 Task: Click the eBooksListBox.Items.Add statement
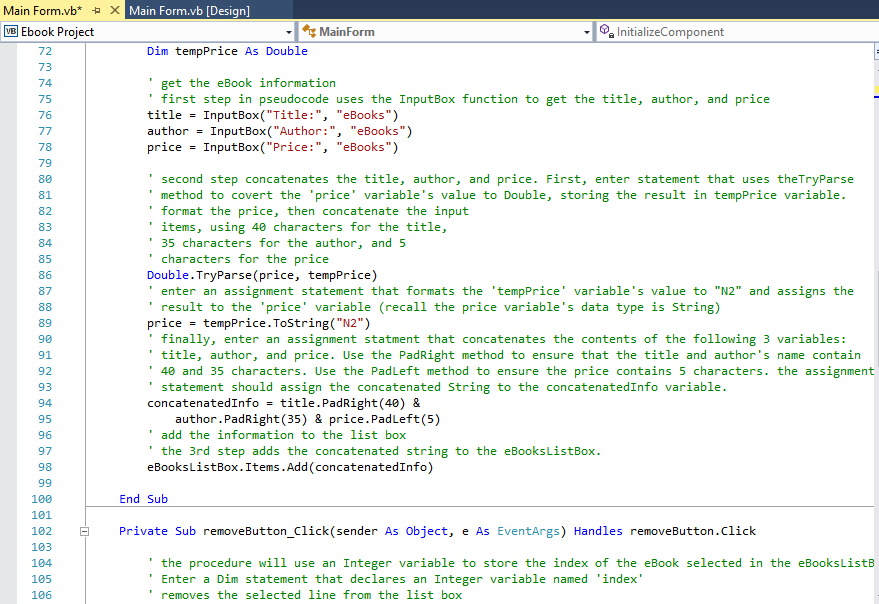[290, 467]
